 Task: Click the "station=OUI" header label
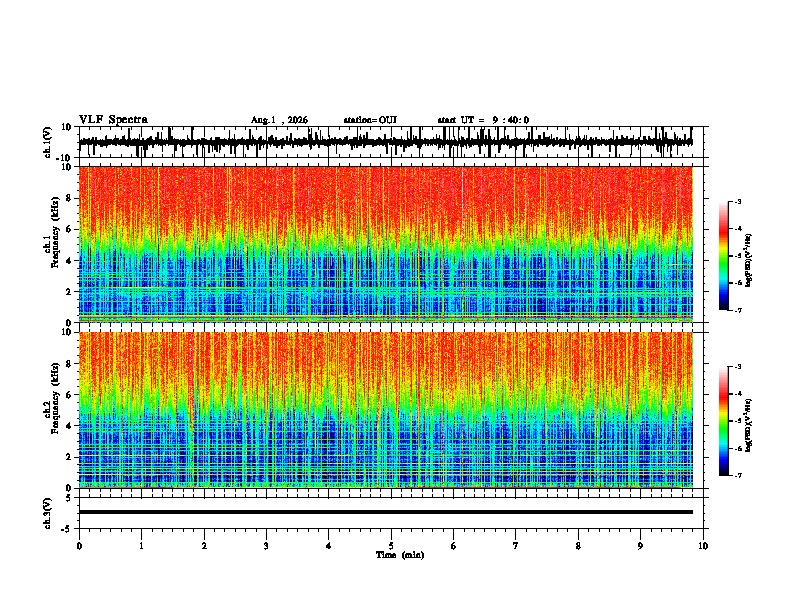tap(370, 120)
